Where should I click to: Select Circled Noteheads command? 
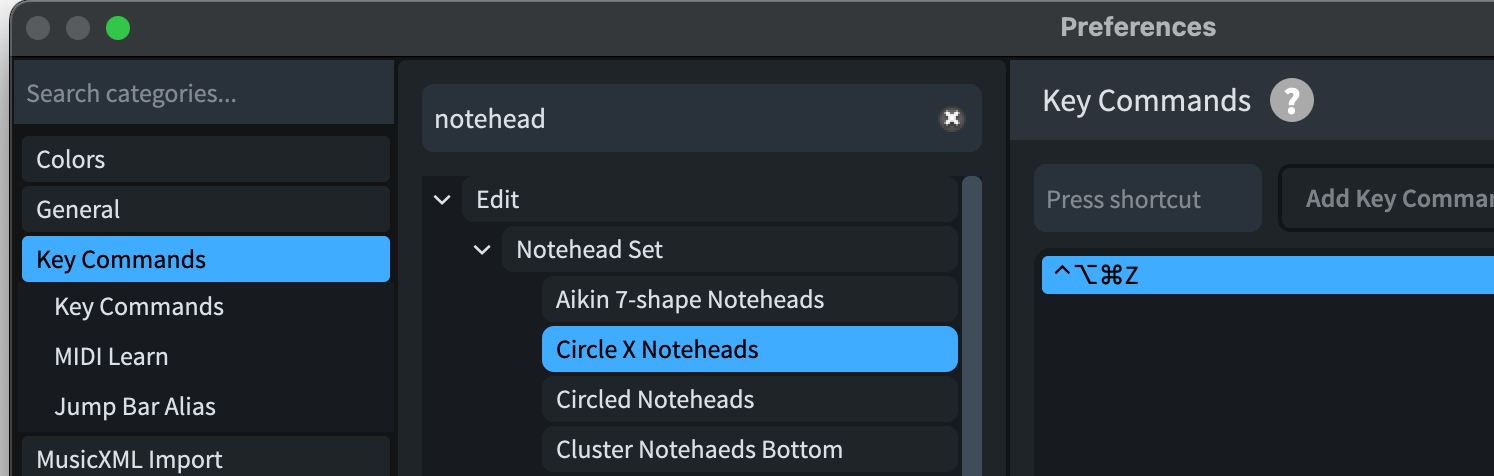click(x=749, y=400)
